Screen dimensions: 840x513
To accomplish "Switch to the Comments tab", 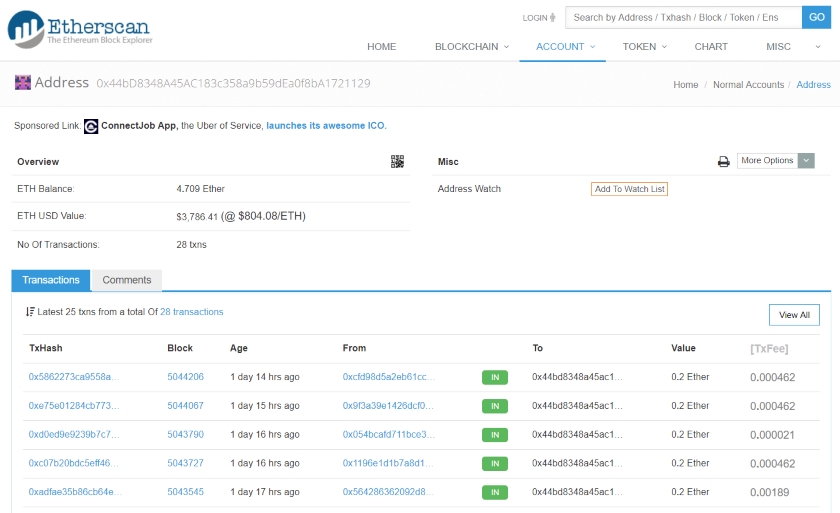I will point(127,280).
